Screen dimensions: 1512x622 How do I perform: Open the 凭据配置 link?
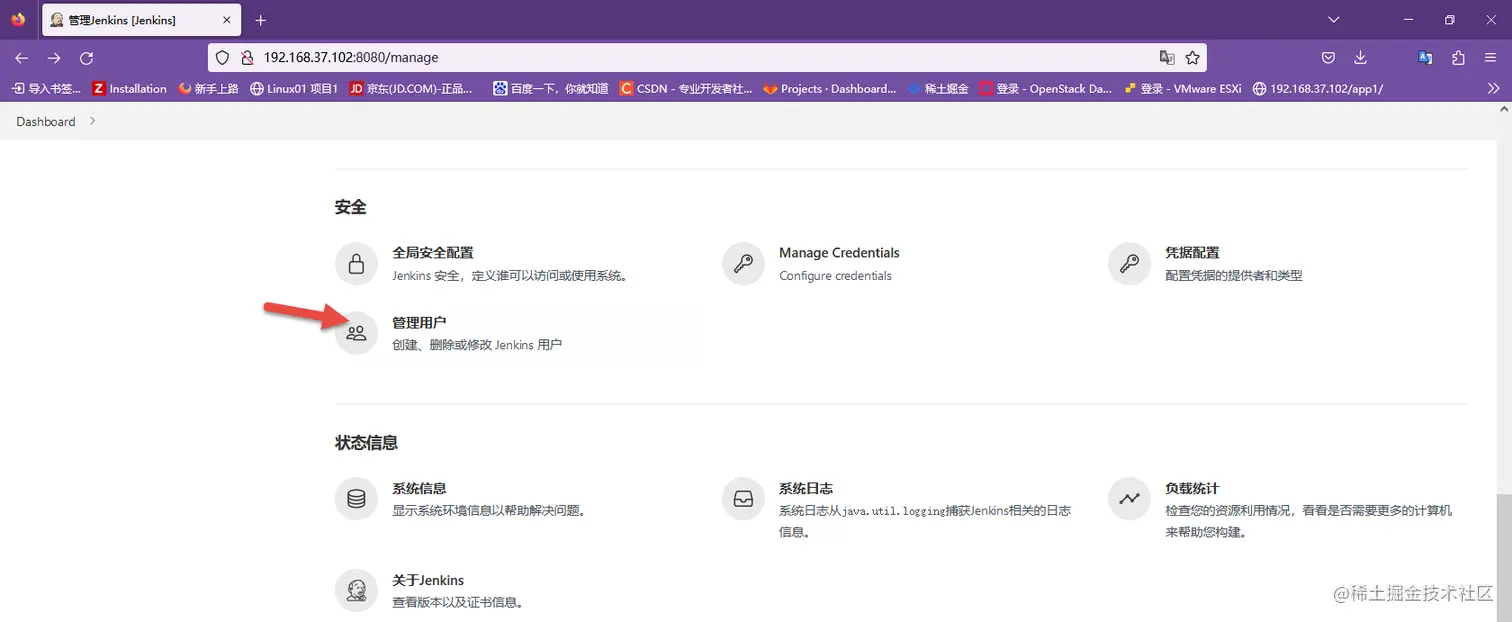pos(1192,253)
